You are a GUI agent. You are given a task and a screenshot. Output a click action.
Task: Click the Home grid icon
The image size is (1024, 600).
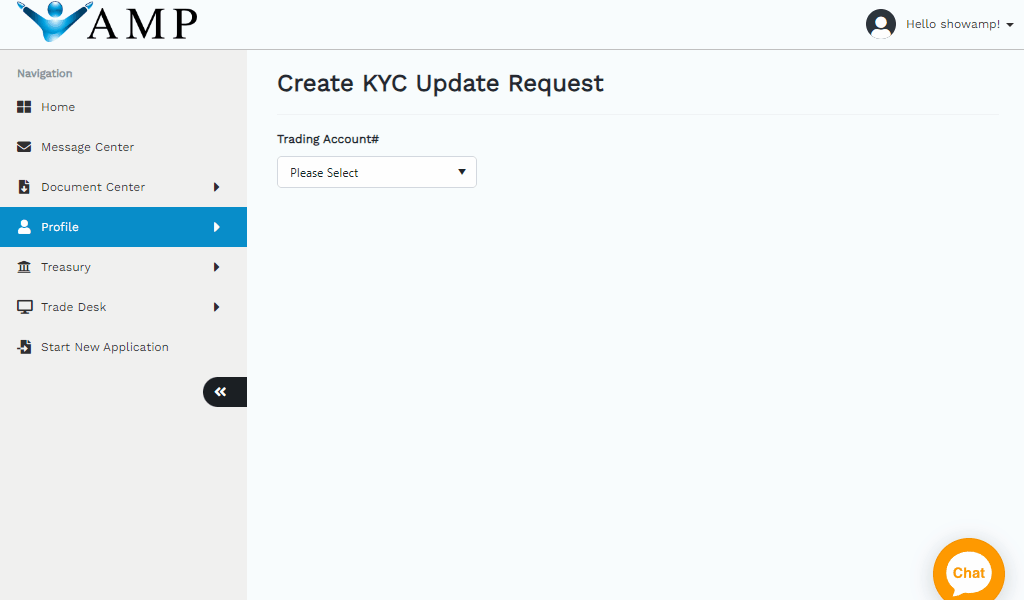point(25,107)
